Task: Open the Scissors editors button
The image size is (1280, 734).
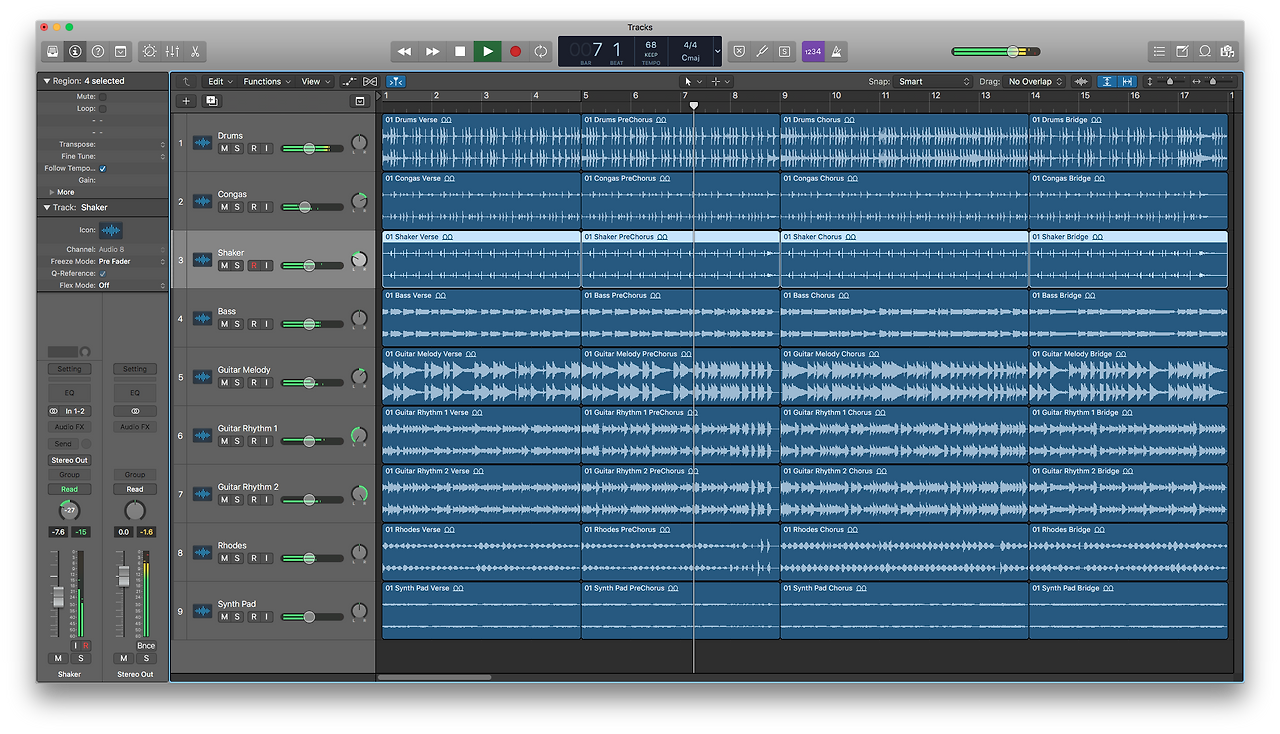Action: point(195,51)
